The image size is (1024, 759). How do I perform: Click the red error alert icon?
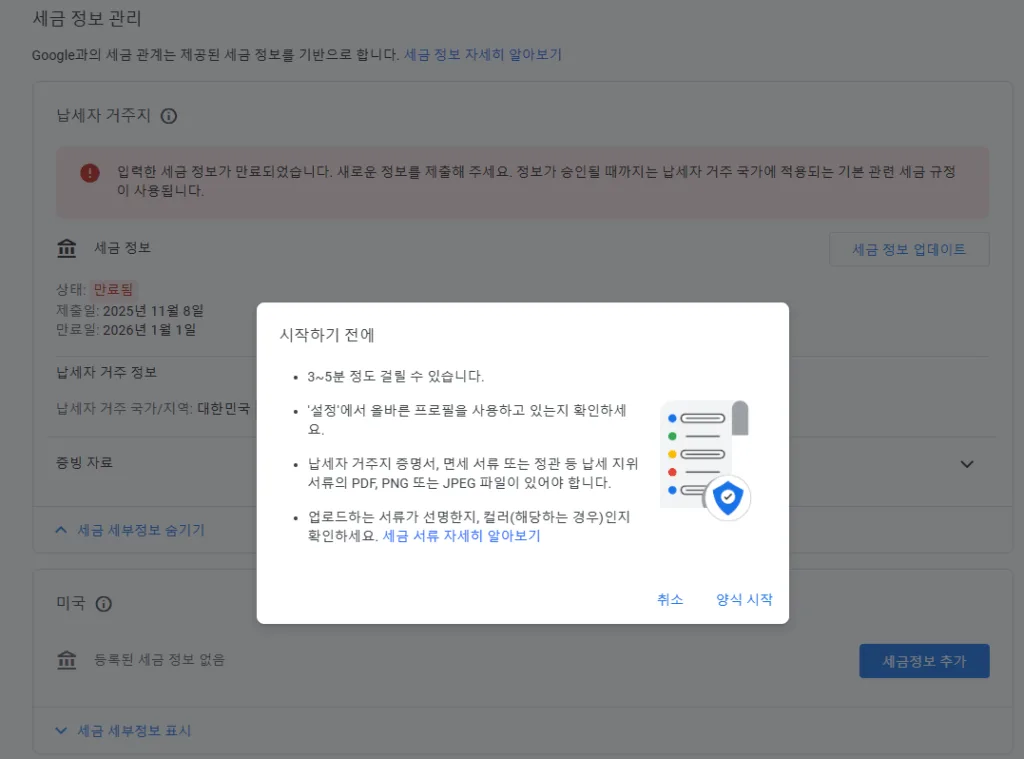89,172
